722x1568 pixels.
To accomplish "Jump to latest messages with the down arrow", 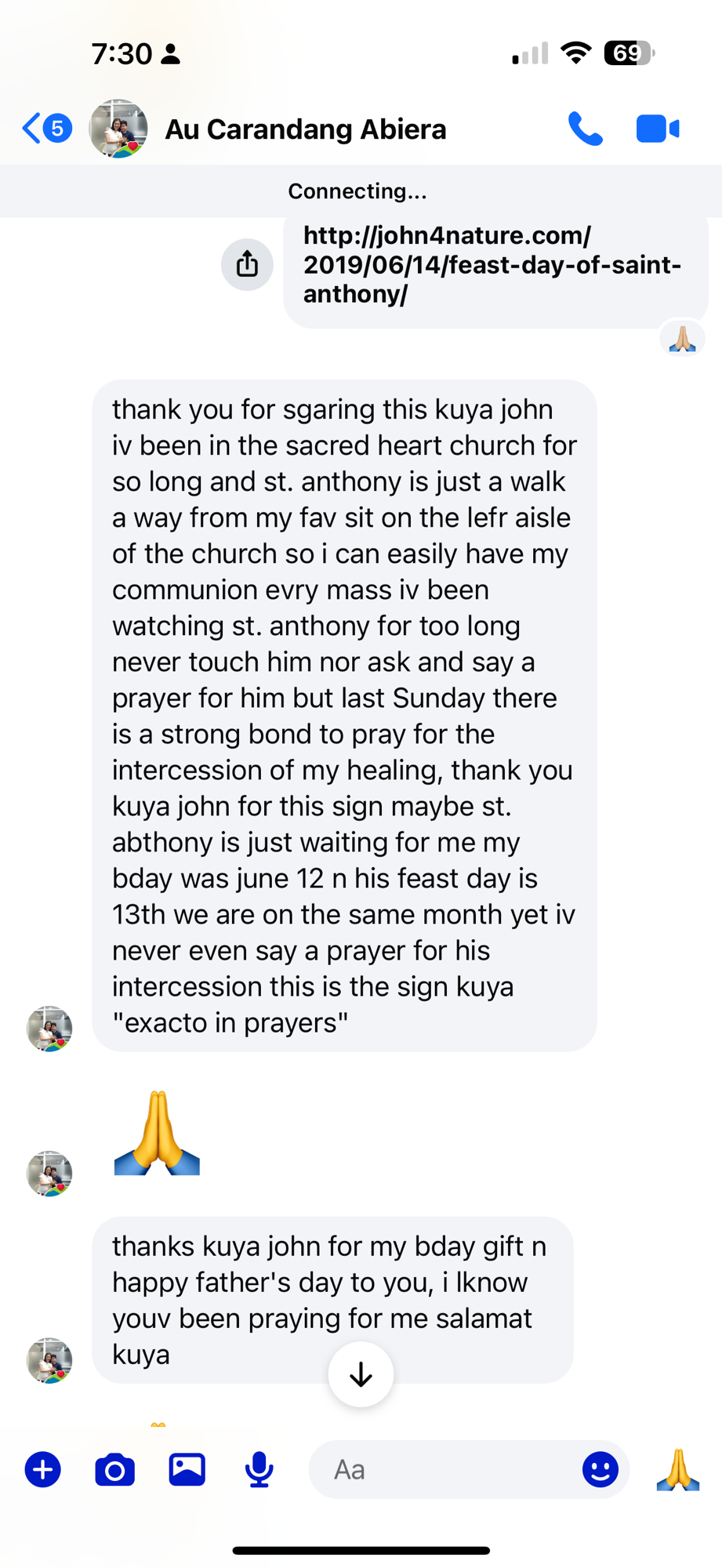I will point(361,1374).
